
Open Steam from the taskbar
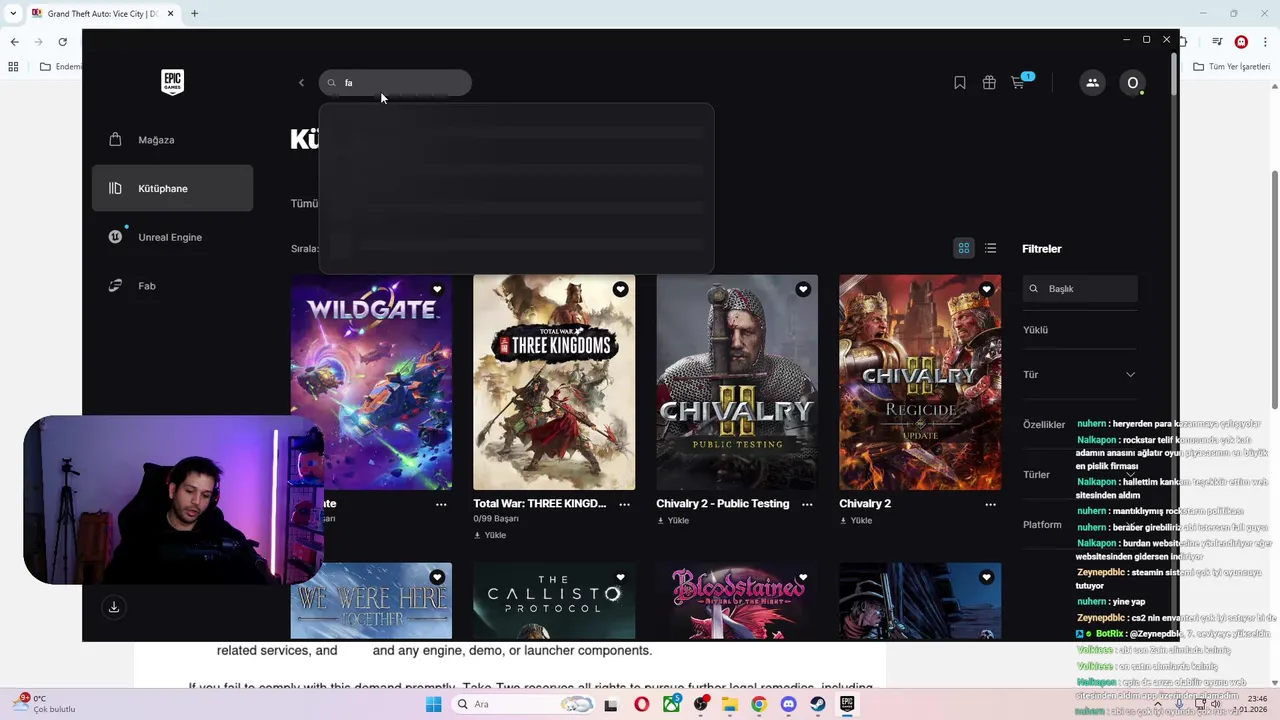pyautogui.click(x=818, y=704)
